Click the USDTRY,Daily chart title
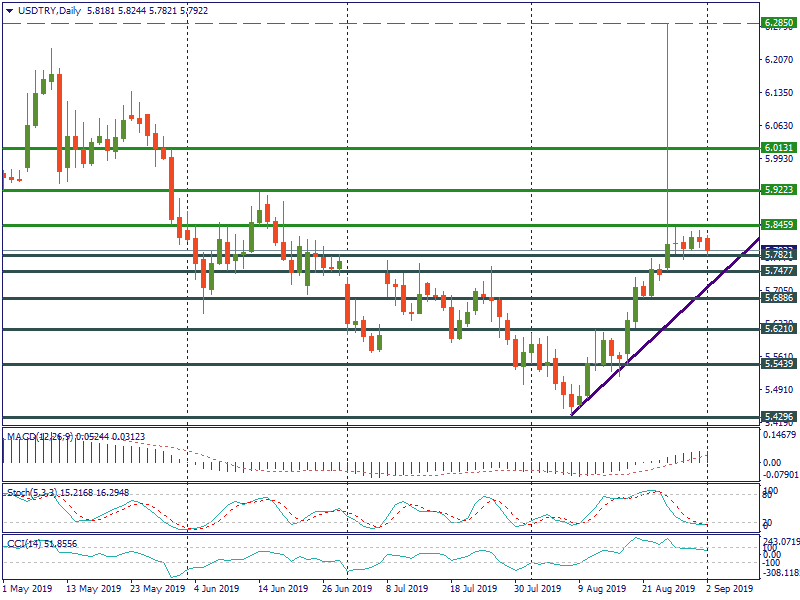Image resolution: width=800 pixels, height=600 pixels. (52, 11)
